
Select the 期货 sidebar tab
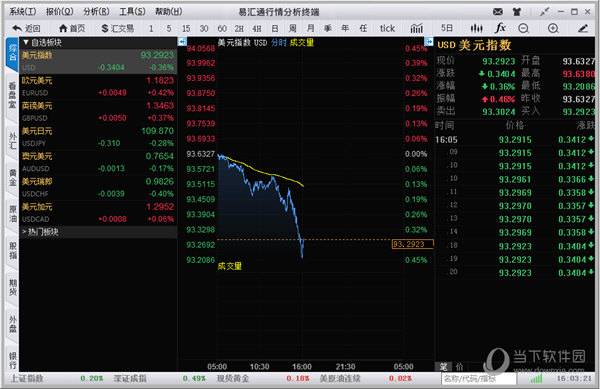pyautogui.click(x=13, y=287)
